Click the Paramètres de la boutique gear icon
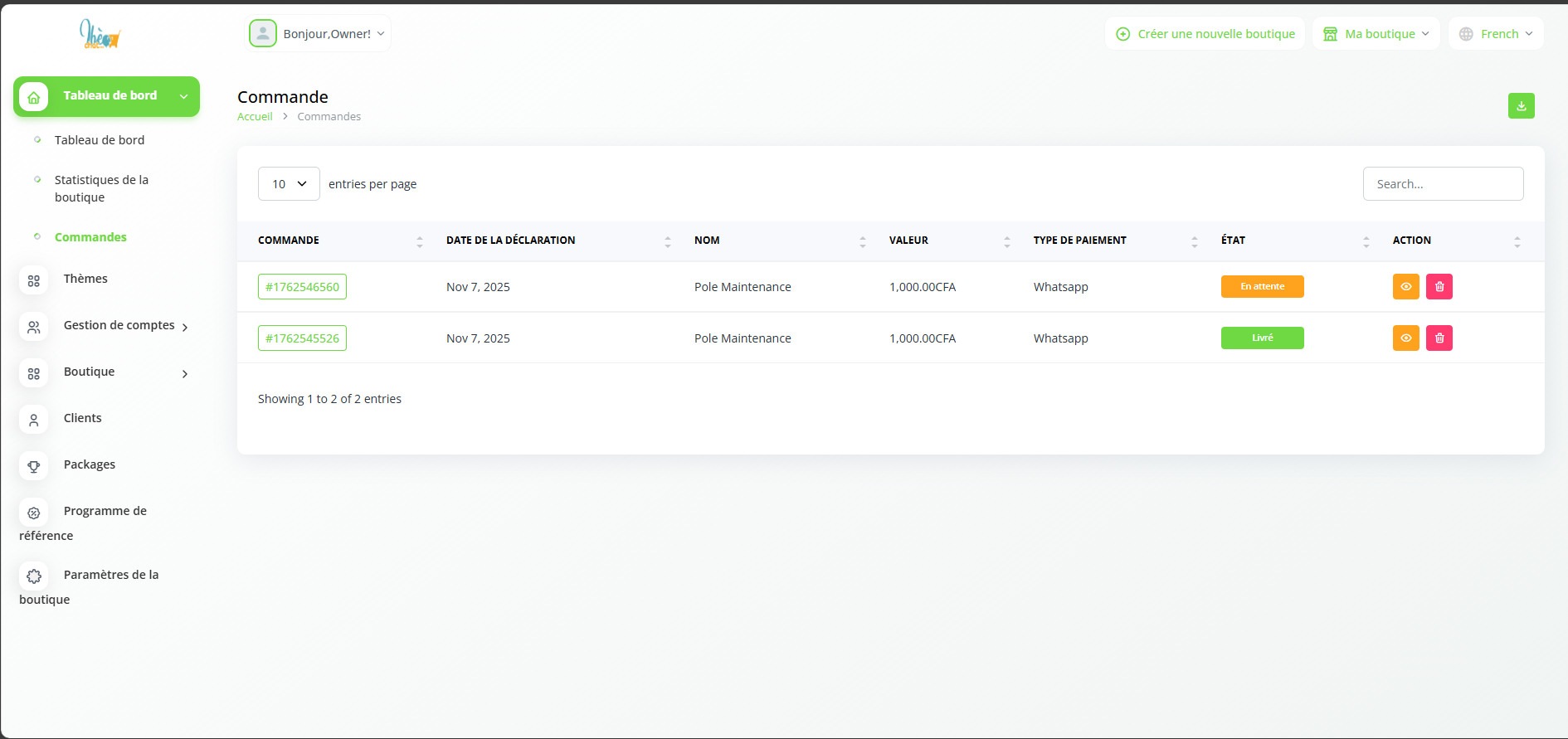The width and height of the screenshot is (1568, 739). pyautogui.click(x=34, y=576)
